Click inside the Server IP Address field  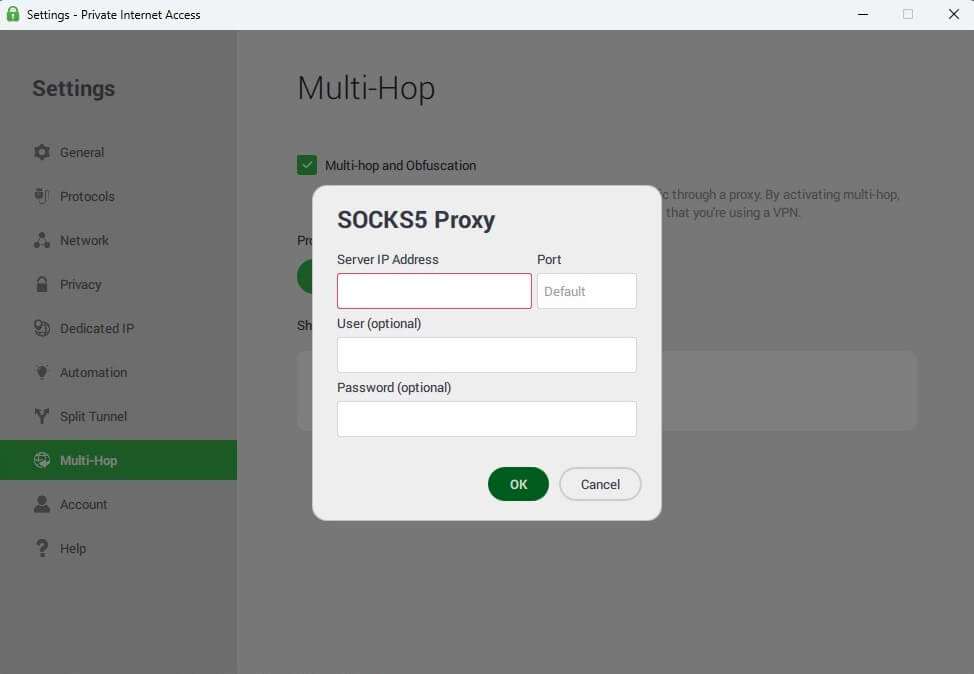(434, 291)
